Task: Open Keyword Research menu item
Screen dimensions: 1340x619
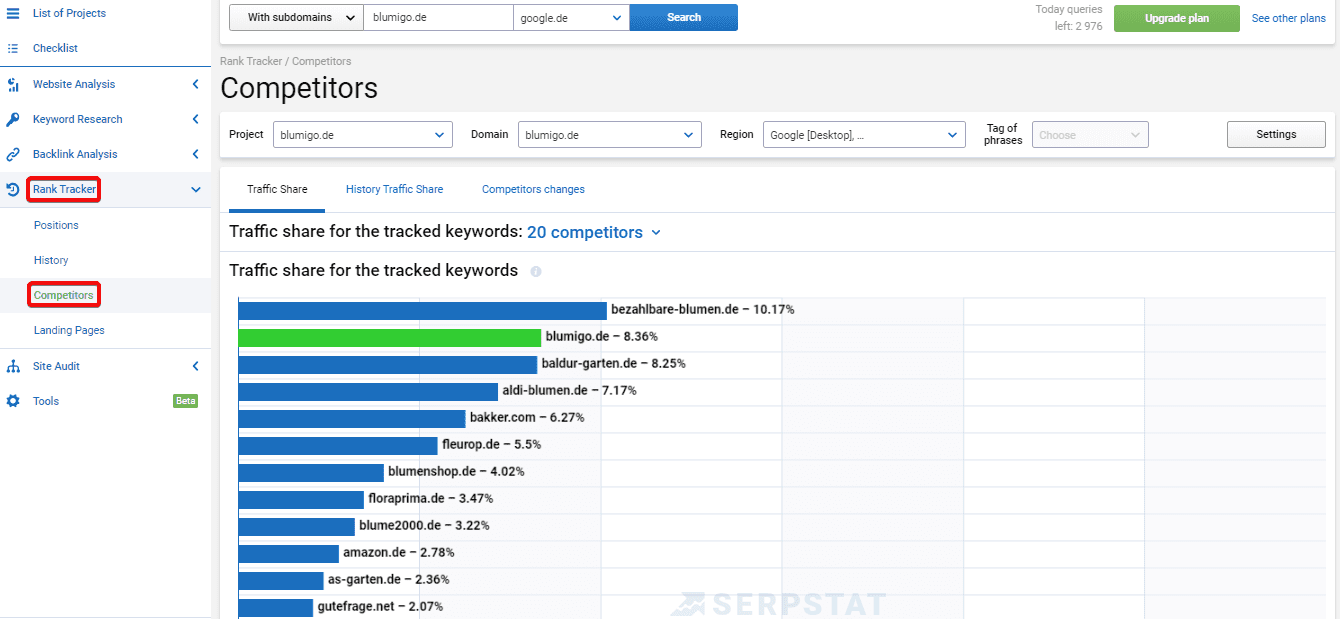Action: click(78, 119)
